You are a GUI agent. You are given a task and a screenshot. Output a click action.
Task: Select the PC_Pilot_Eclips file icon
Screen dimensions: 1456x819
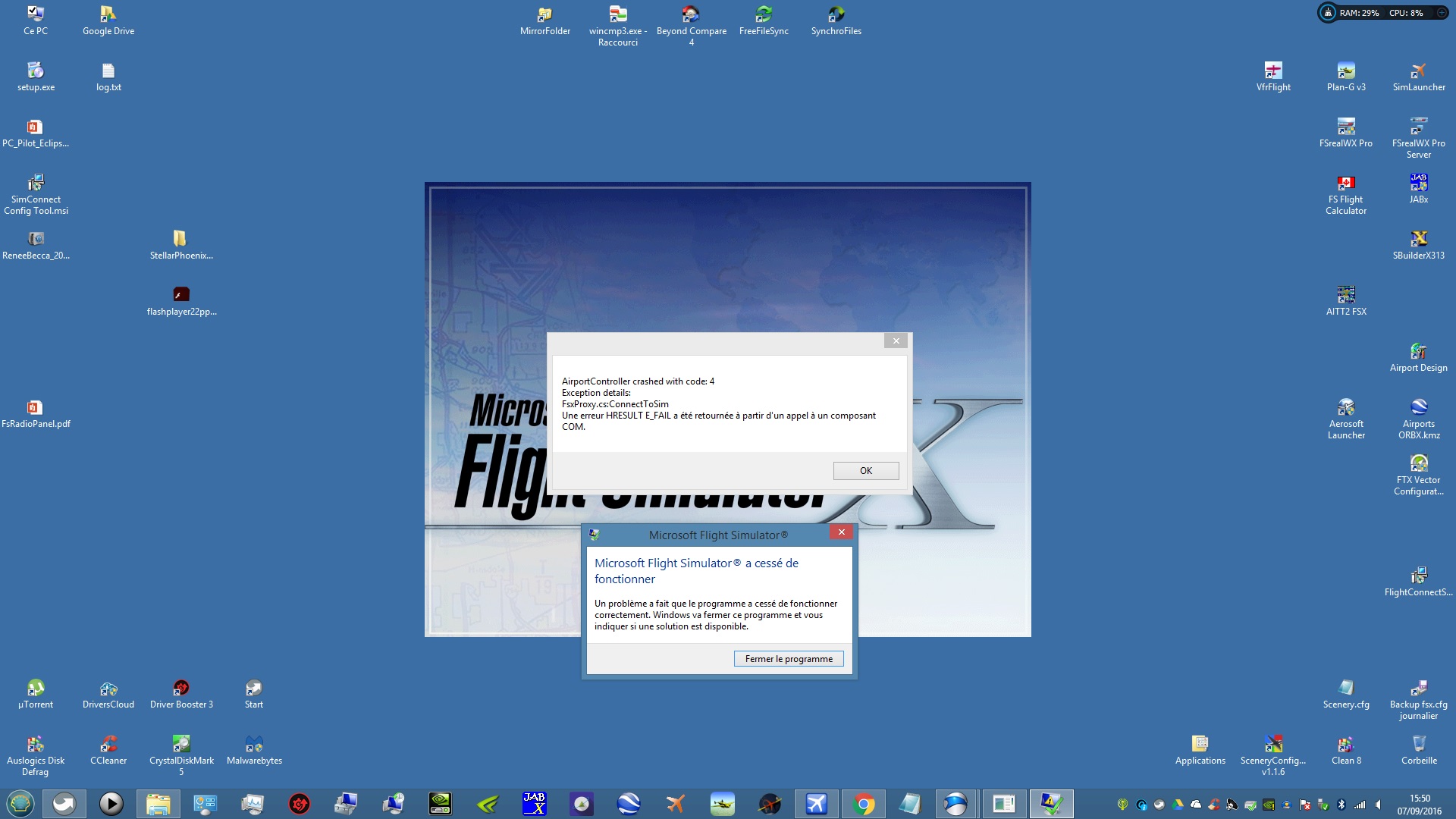36,133
